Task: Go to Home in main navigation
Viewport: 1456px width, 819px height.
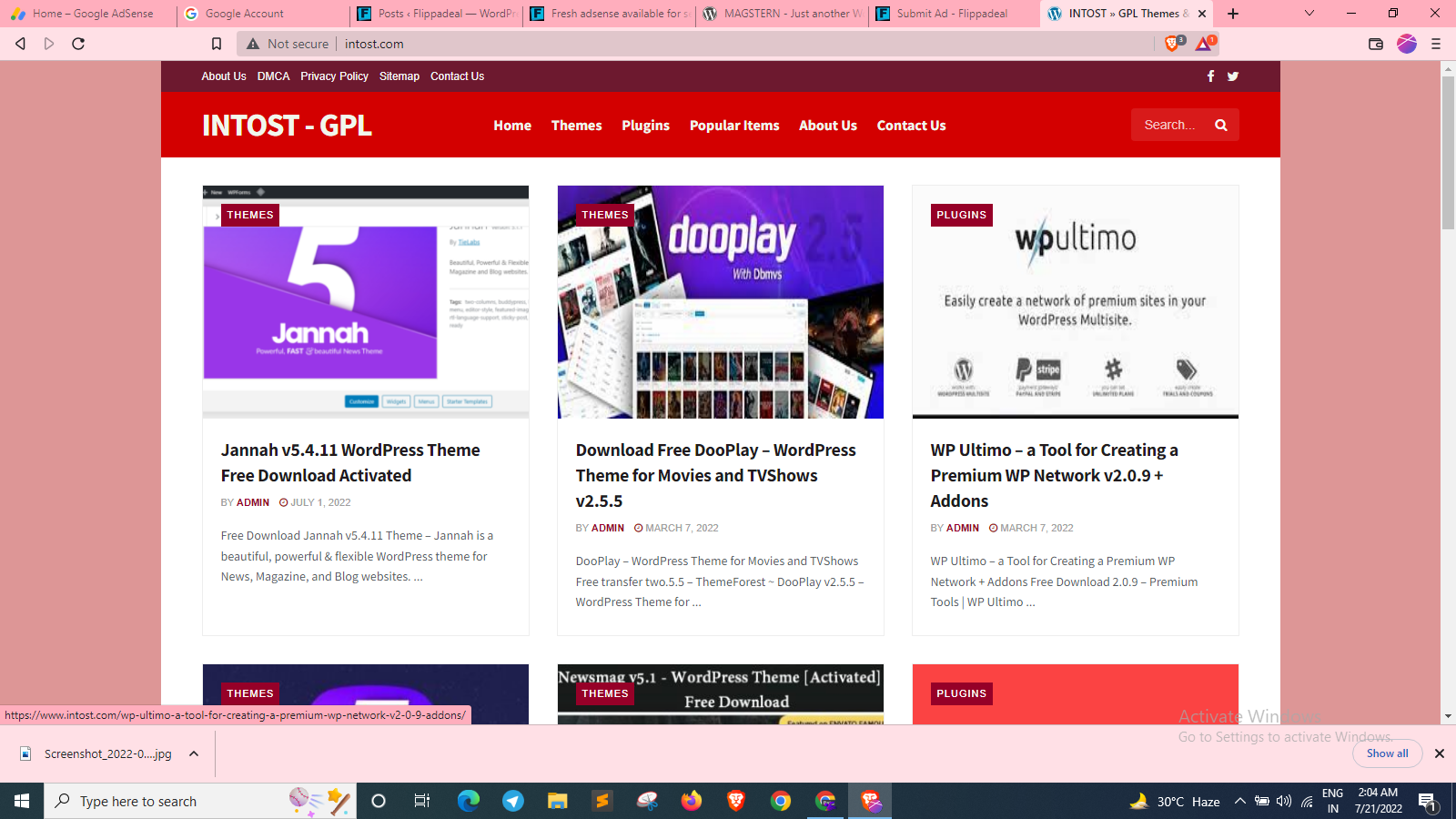Action: 512,126
